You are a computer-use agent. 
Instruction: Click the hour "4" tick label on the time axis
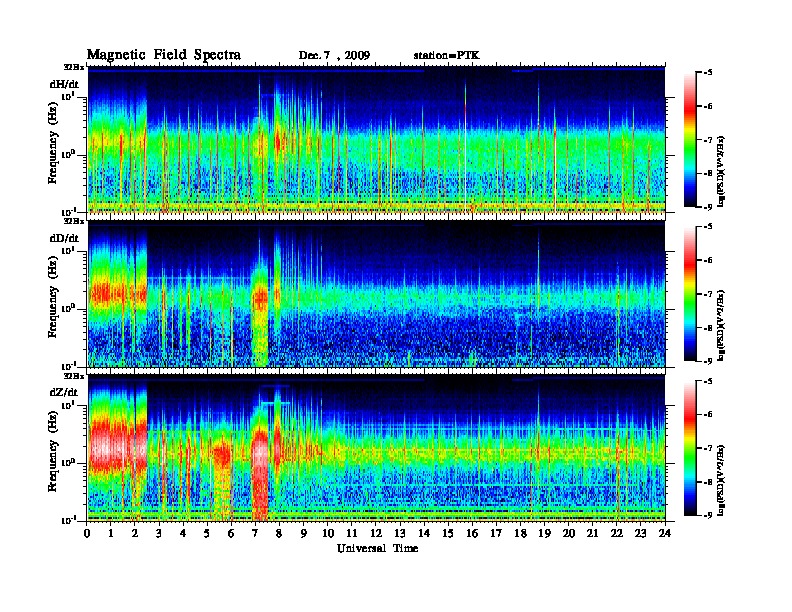pos(183,533)
